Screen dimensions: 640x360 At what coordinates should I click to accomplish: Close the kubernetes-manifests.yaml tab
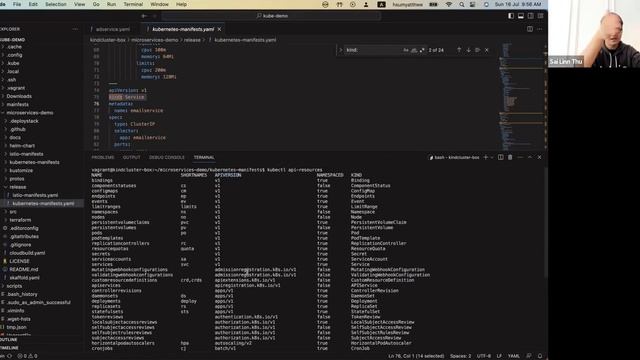tap(220, 29)
